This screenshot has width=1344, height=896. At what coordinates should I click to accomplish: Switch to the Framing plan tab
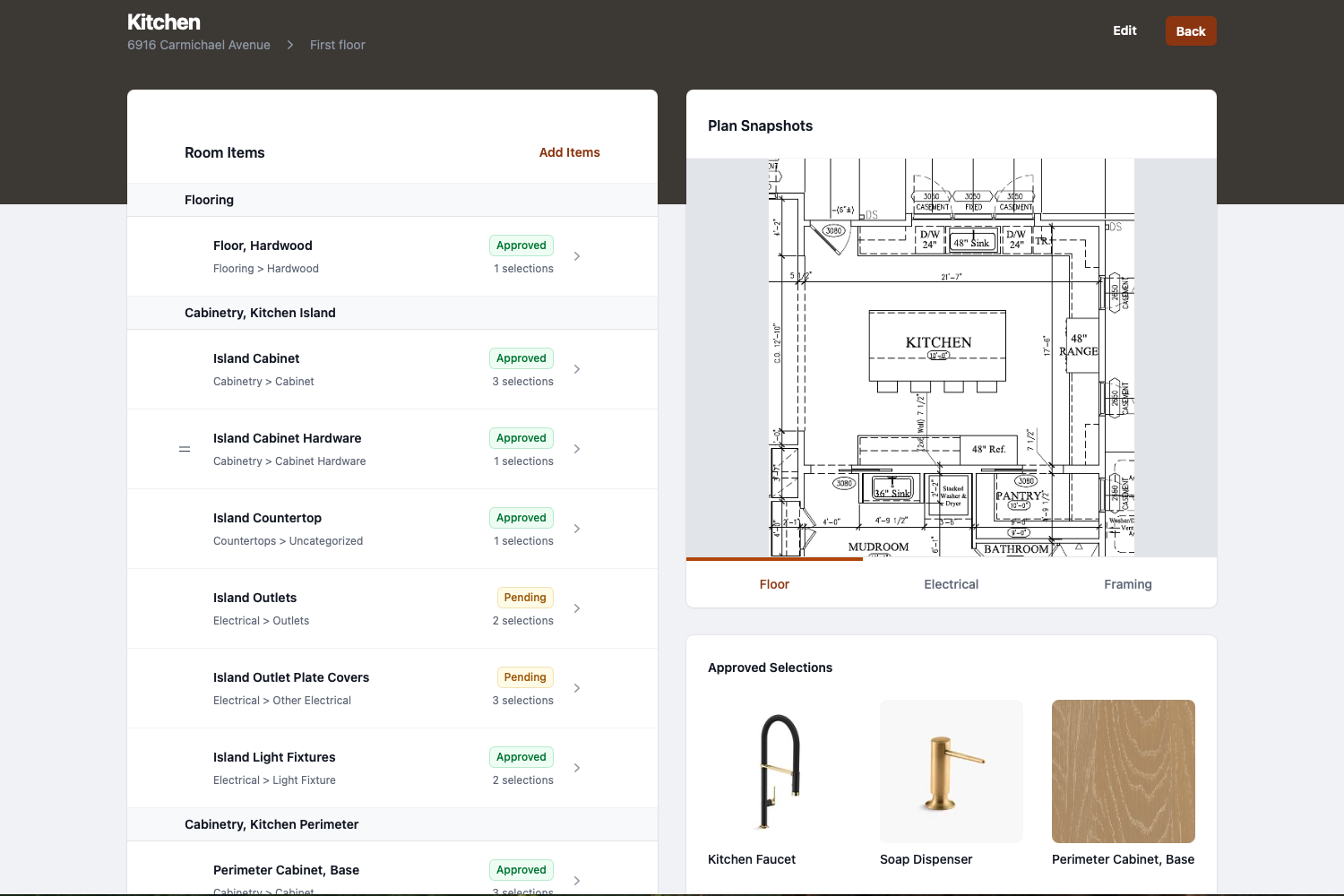click(x=1128, y=584)
